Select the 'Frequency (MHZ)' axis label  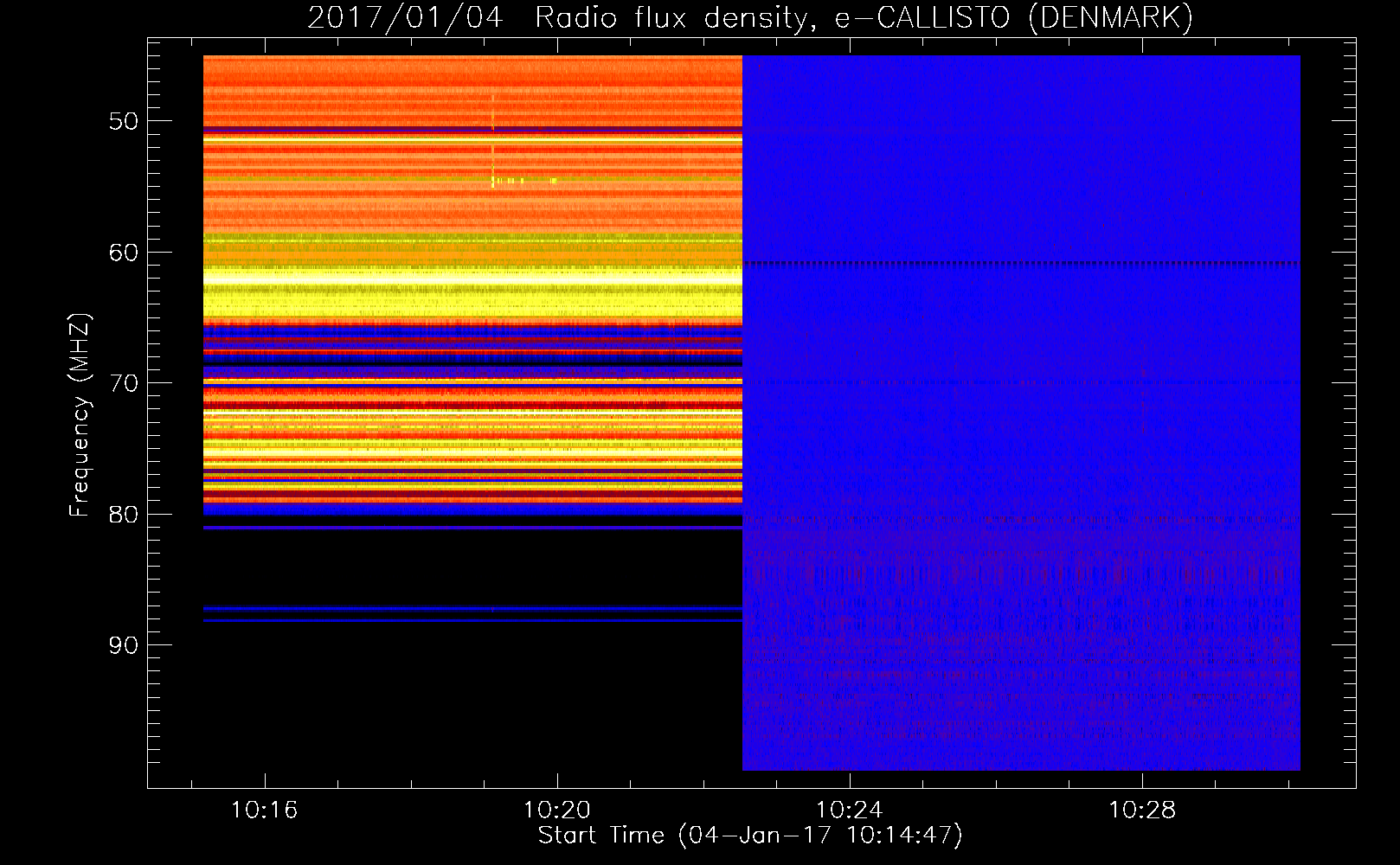(80, 415)
